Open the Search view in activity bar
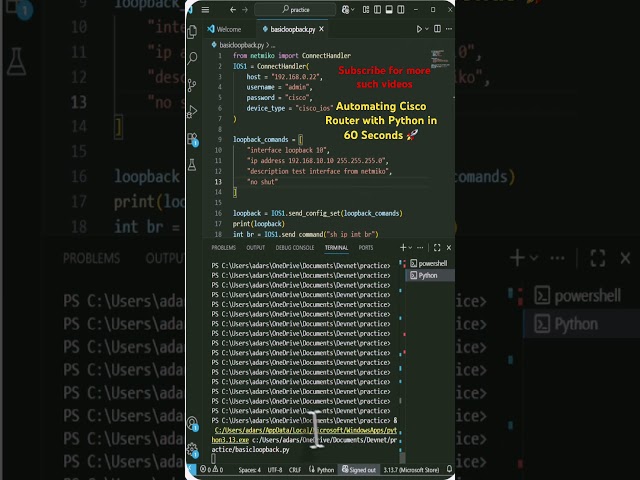The width and height of the screenshot is (640, 480). tap(192, 58)
